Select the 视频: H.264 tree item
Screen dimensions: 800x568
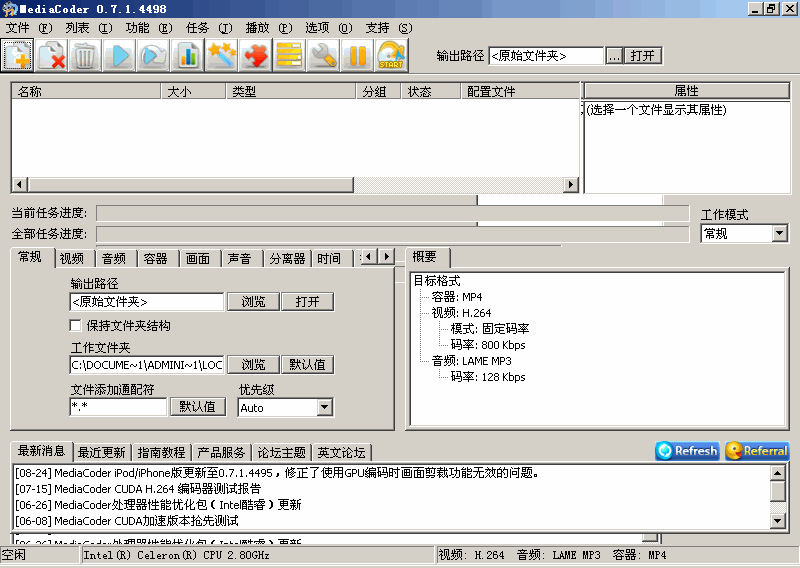[x=461, y=313]
